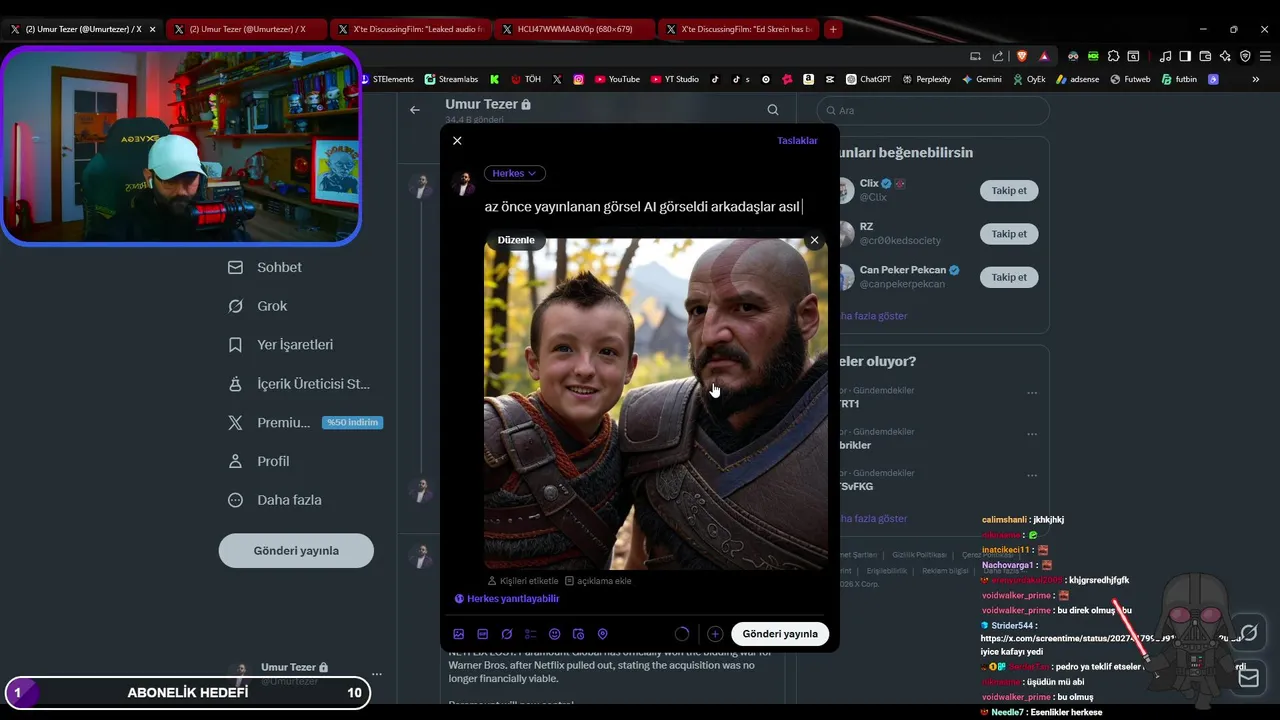This screenshot has height=720, width=1280.
Task: Open the adsense bookmark
Action: tap(1077, 79)
